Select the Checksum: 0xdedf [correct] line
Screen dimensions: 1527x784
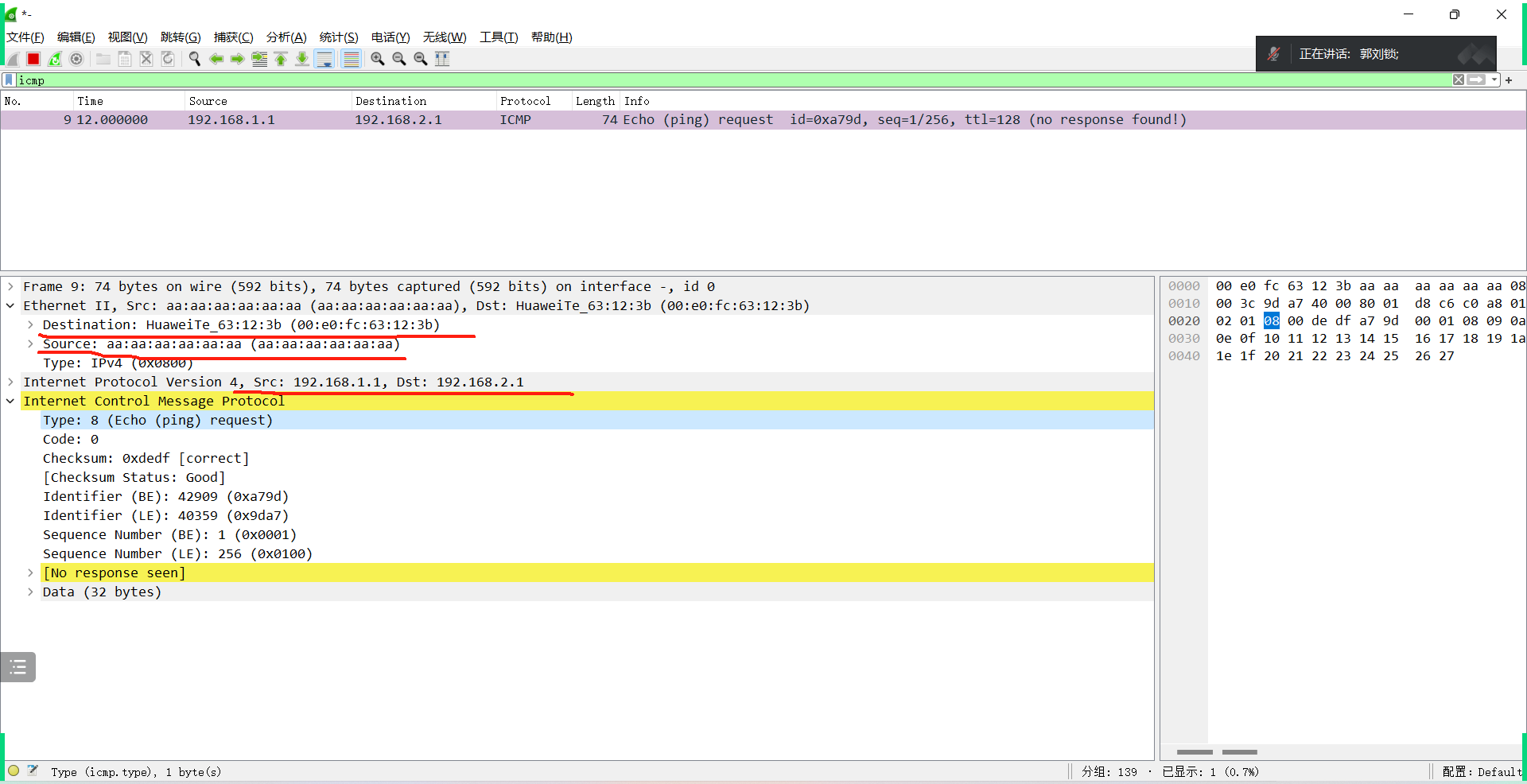(146, 458)
